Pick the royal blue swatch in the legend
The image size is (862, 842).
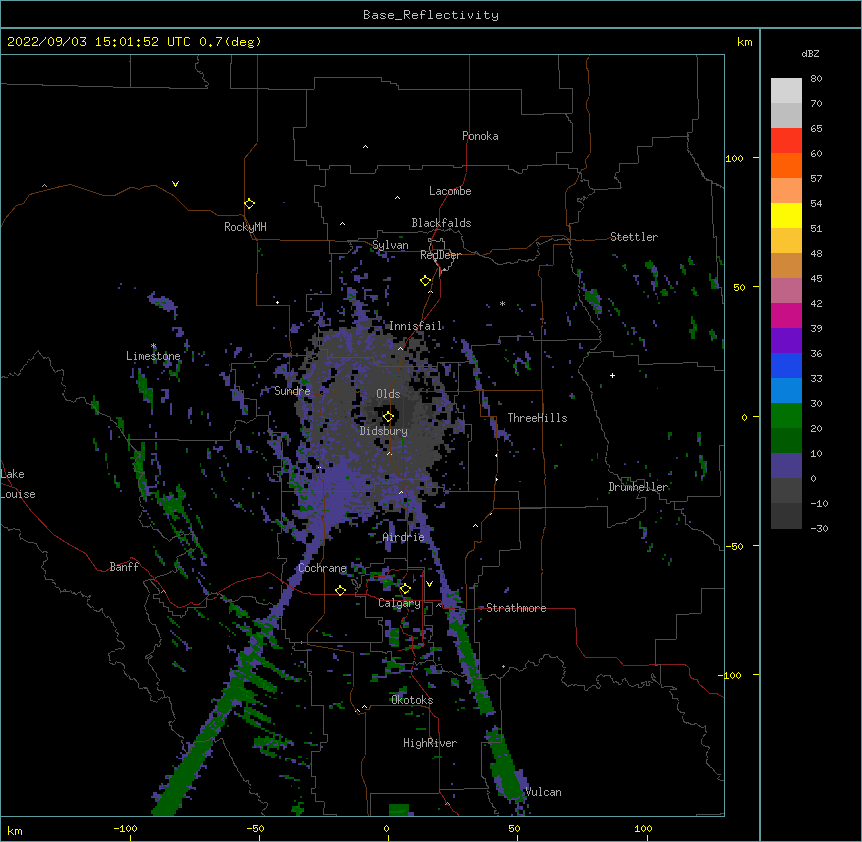(786, 365)
